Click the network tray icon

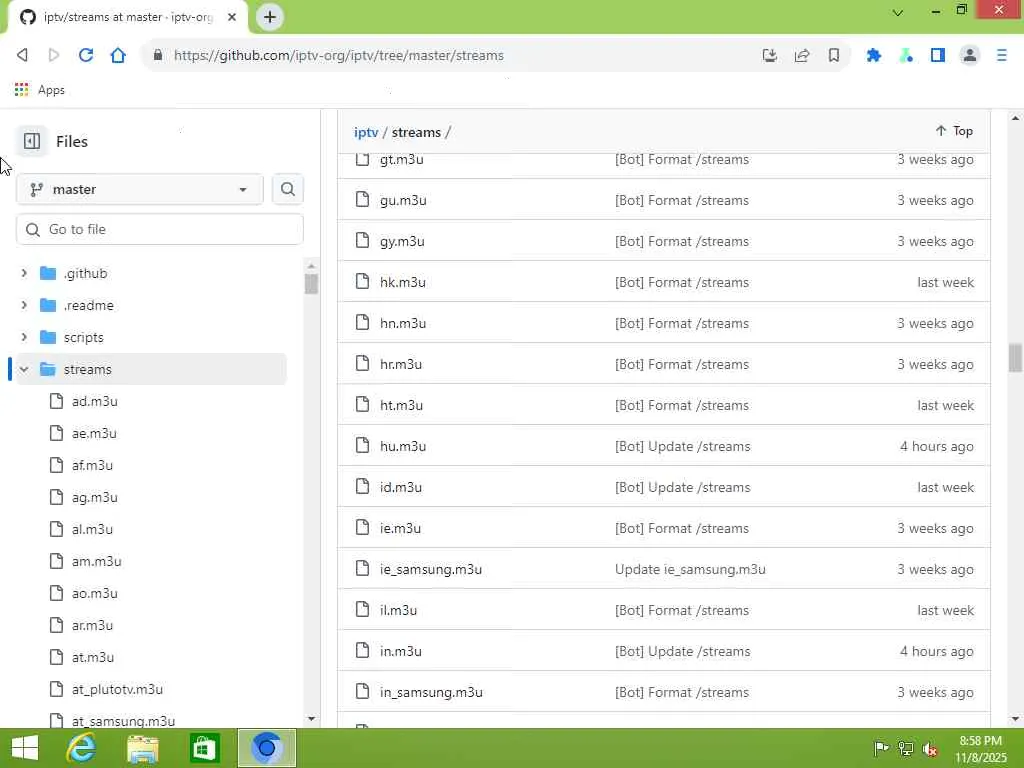coord(906,748)
